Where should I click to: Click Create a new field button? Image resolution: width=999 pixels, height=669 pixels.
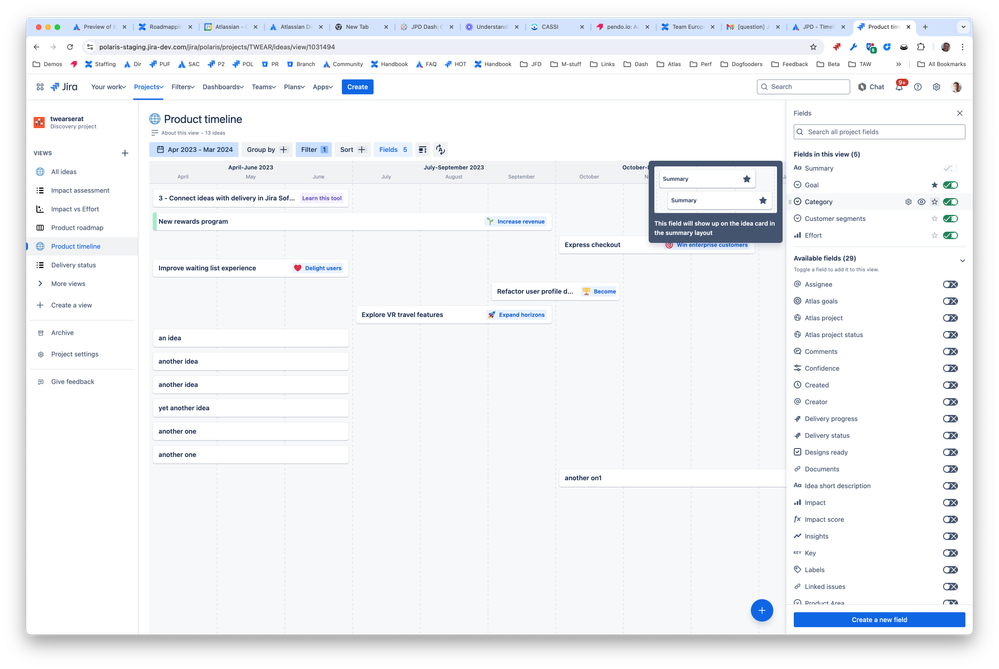[879, 619]
